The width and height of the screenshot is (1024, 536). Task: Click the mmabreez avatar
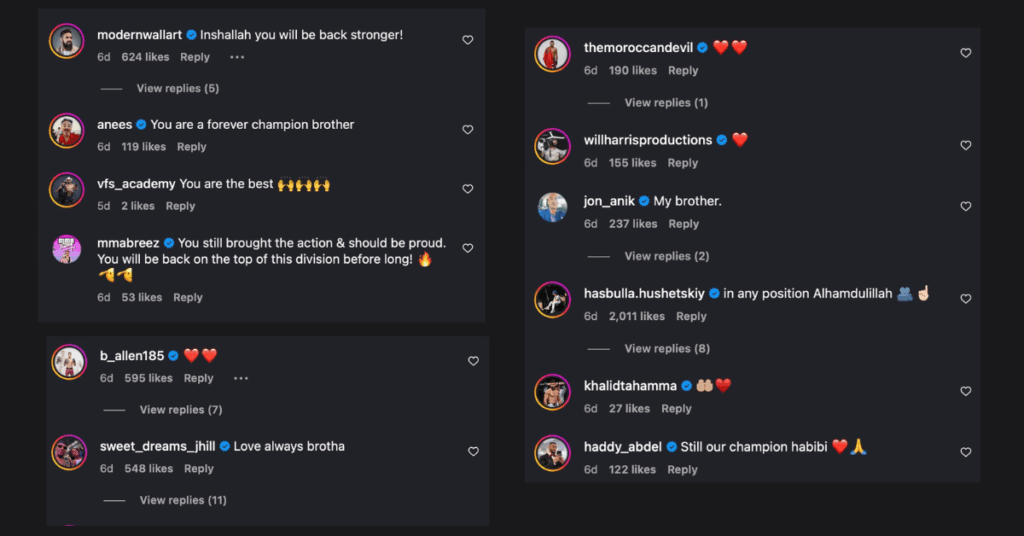[67, 249]
